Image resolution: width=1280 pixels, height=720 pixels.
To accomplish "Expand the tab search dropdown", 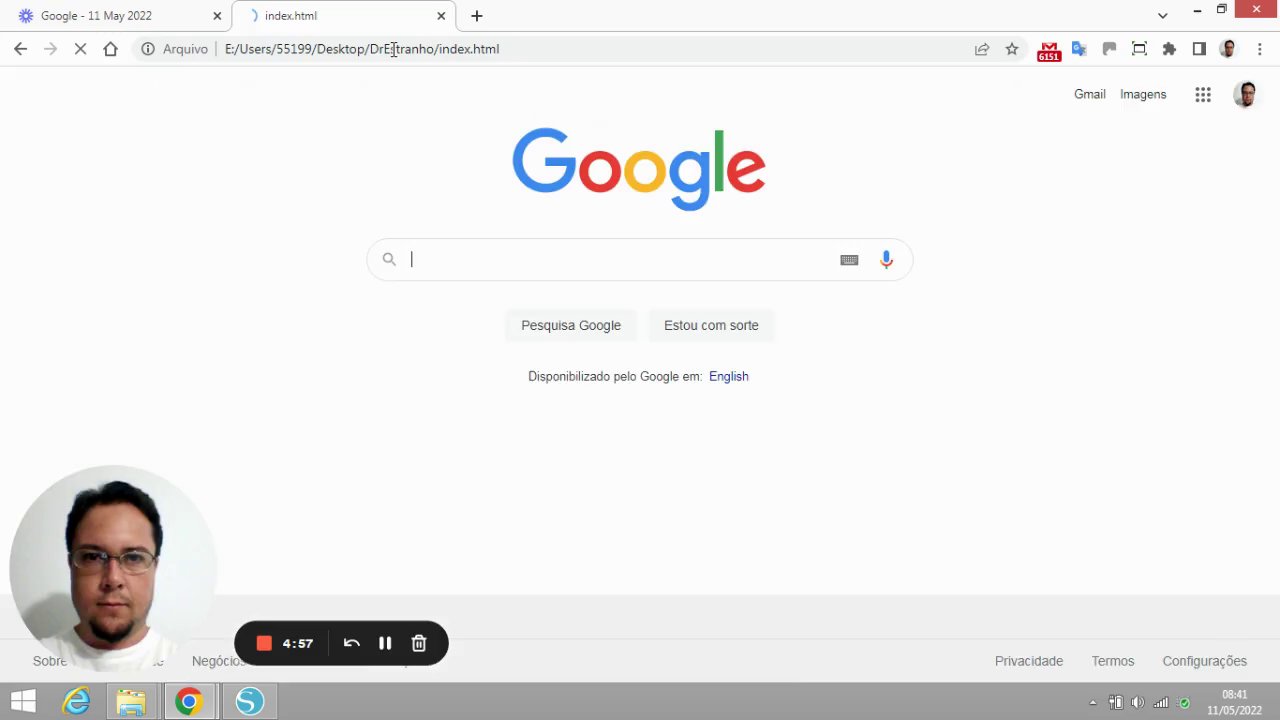I will pyautogui.click(x=1162, y=16).
